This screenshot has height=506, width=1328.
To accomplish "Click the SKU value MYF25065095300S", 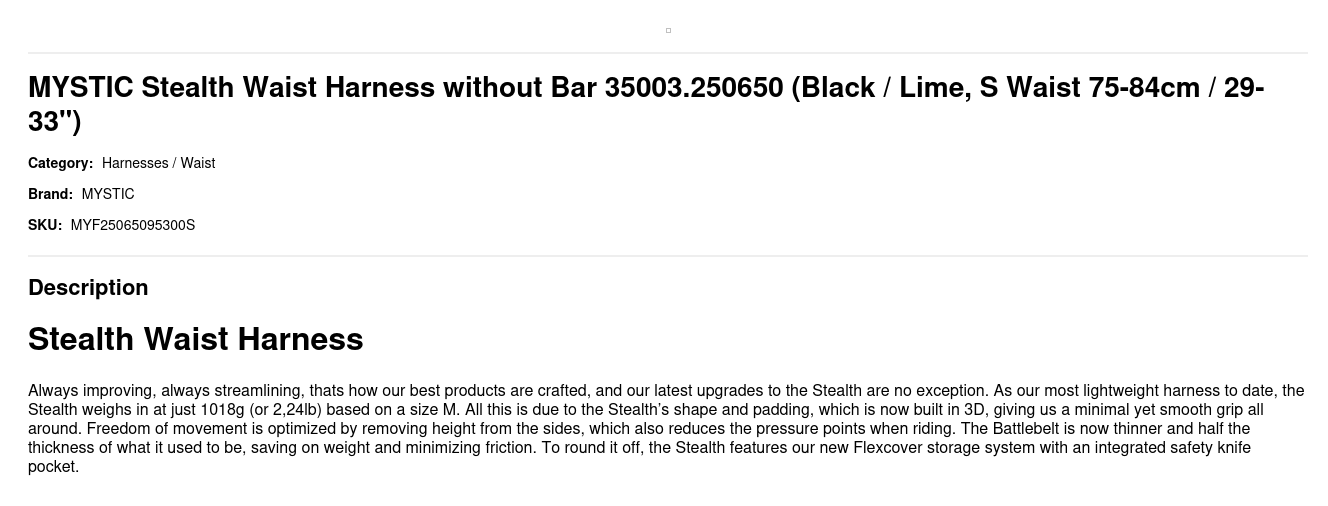I will tap(133, 225).
